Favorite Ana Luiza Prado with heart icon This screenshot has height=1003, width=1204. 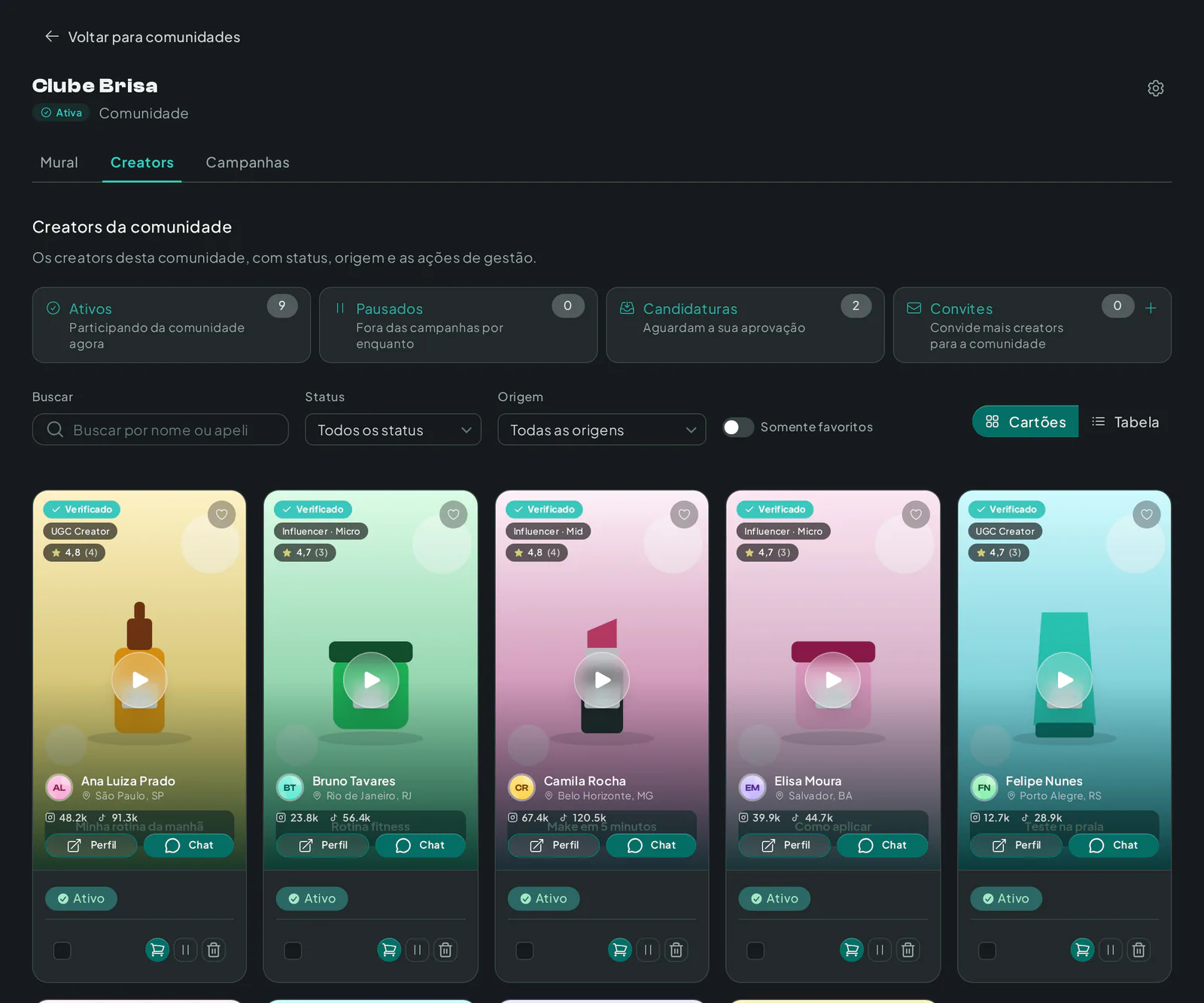(x=221, y=515)
